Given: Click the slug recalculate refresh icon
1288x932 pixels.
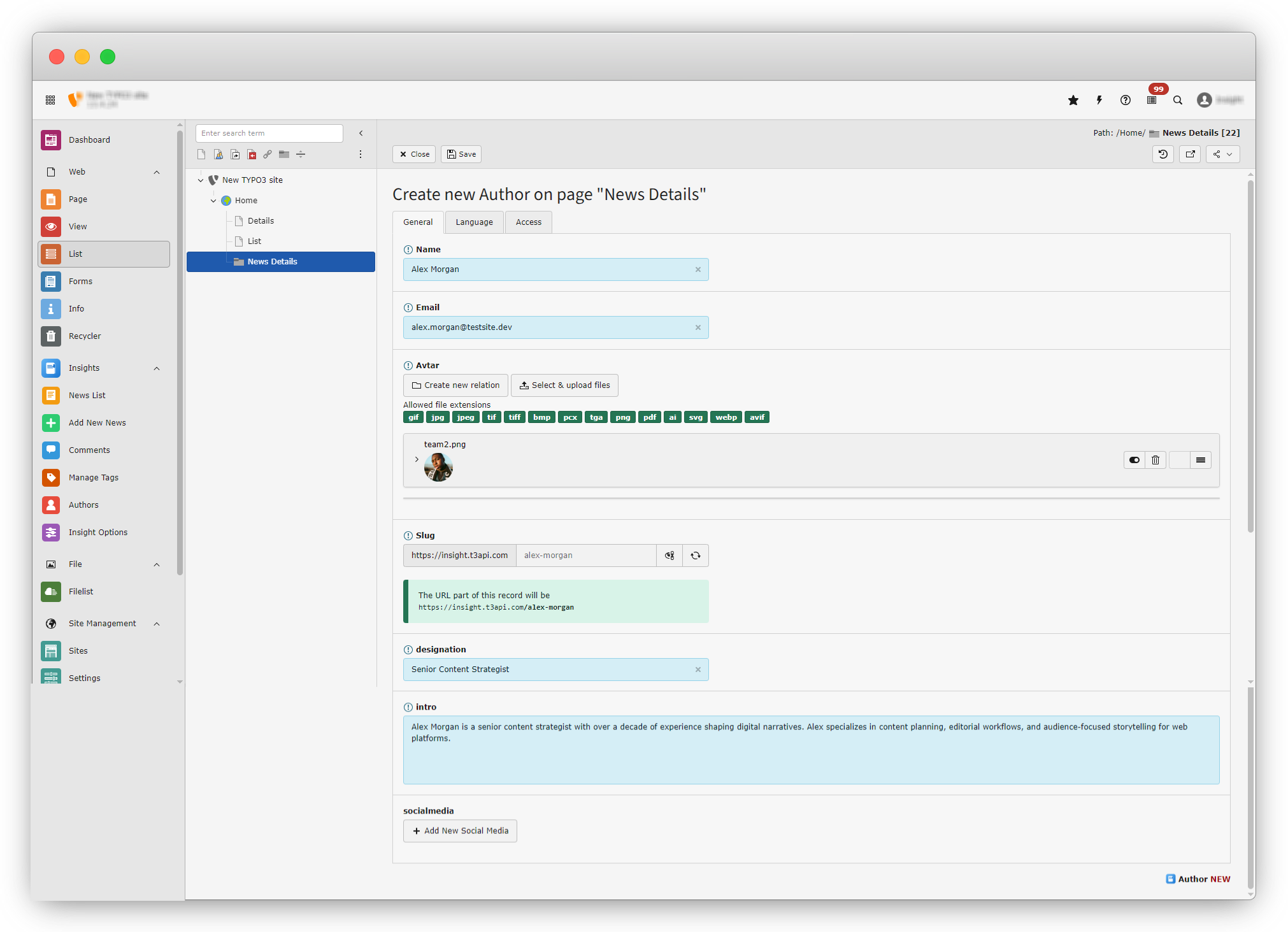Looking at the screenshot, I should tap(696, 556).
